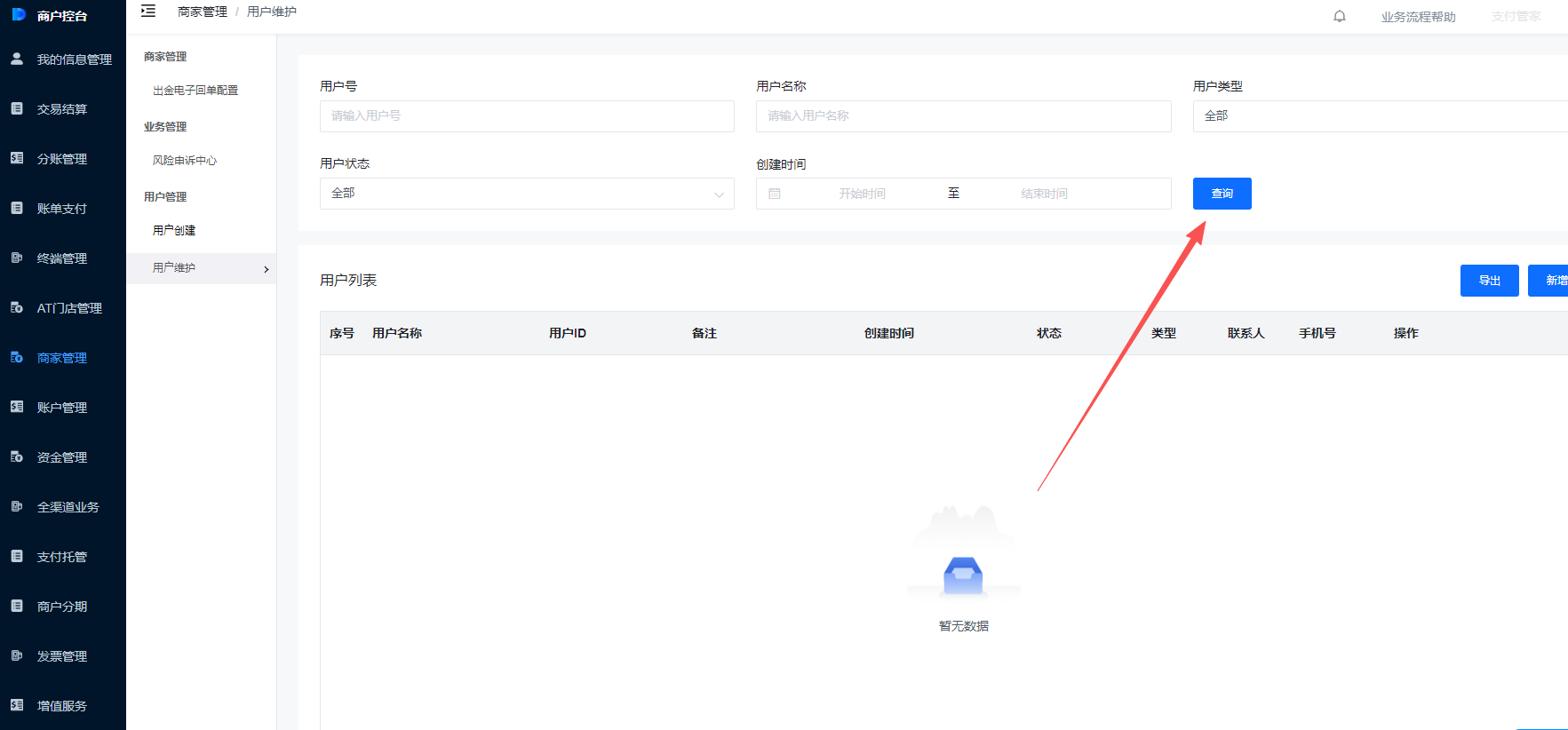Viewport: 1568px width, 730px height.
Task: Click the 分账管理 sidebar icon
Action: pos(17,158)
